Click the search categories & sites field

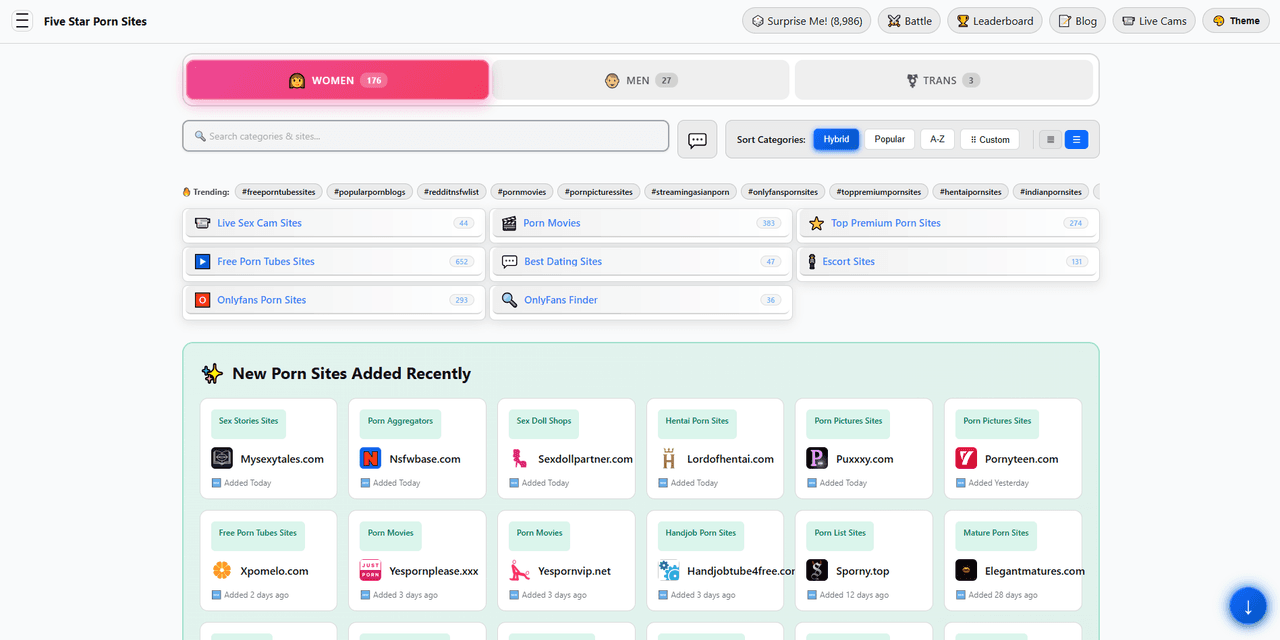(426, 136)
